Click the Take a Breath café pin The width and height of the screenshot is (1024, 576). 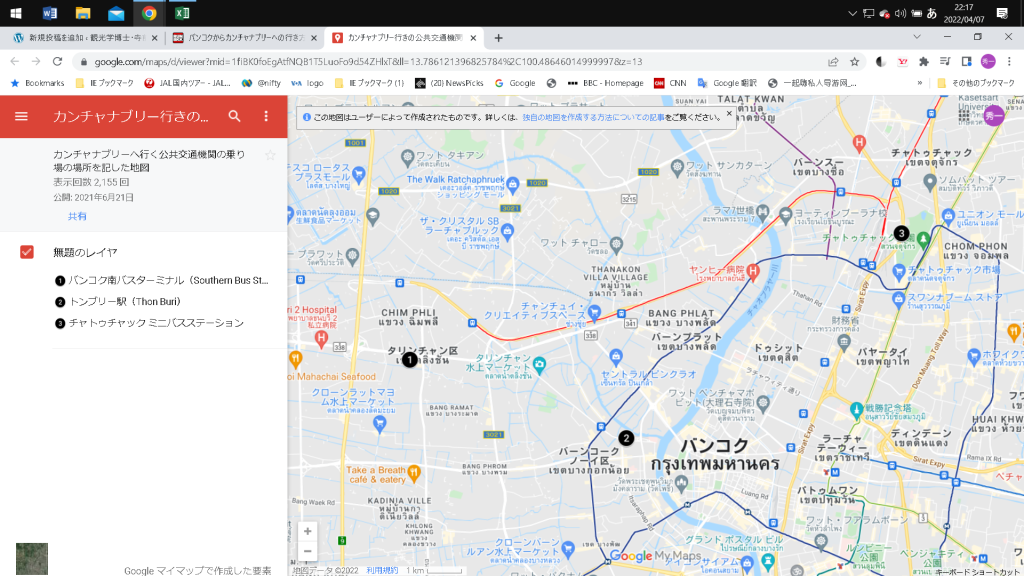click(413, 473)
